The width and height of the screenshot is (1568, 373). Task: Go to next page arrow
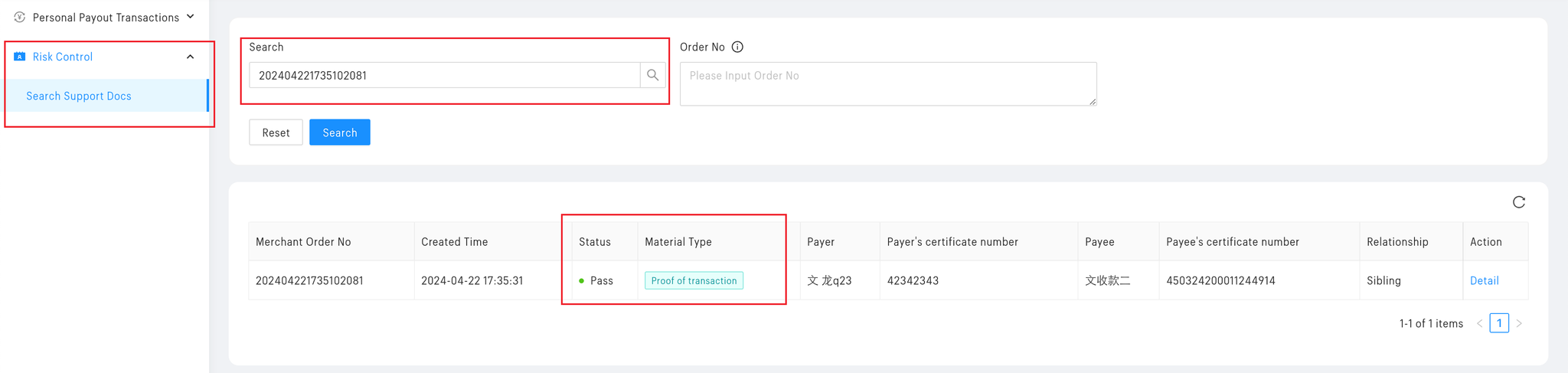(1519, 323)
